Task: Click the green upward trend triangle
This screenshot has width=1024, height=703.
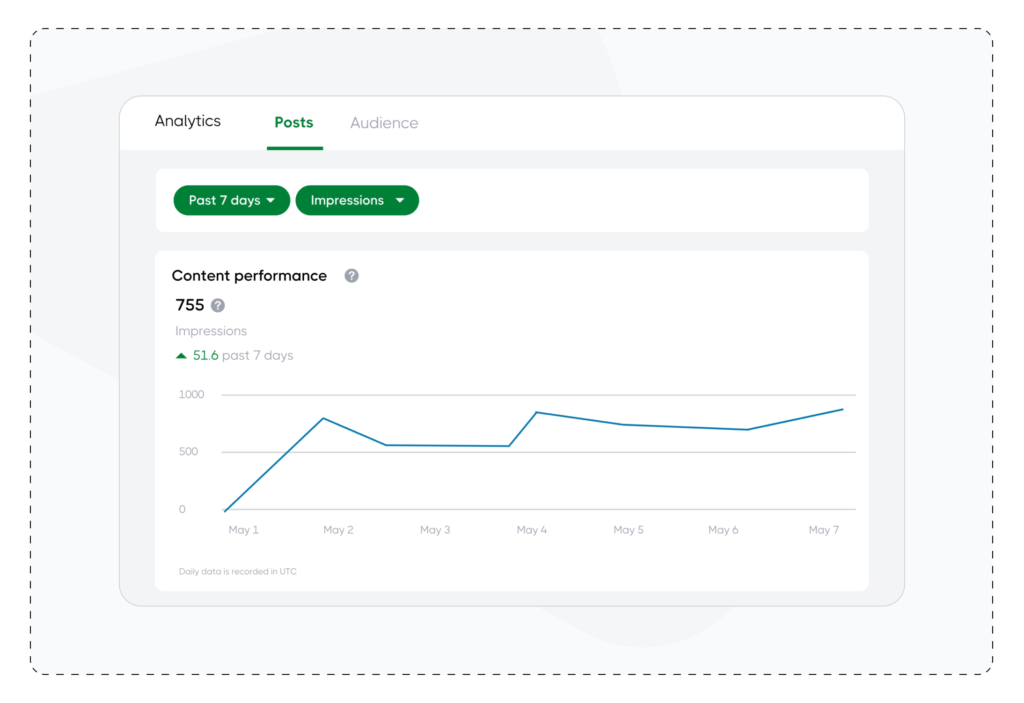Action: [182, 355]
